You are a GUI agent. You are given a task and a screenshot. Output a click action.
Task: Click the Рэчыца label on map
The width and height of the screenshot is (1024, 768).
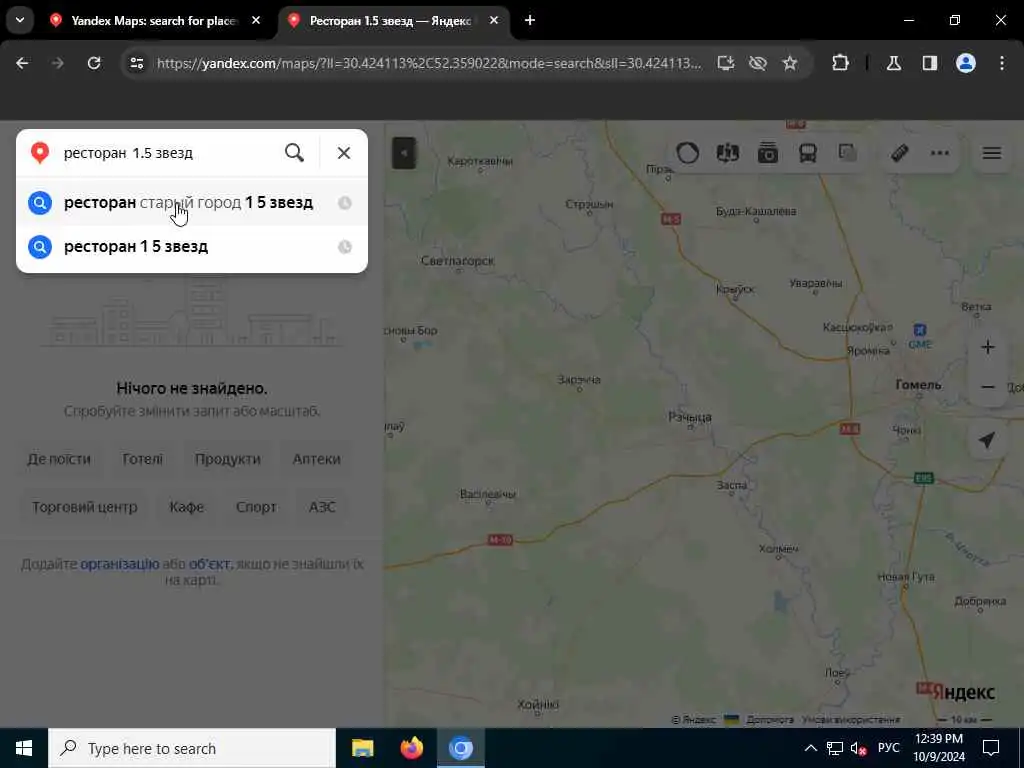tap(690, 417)
